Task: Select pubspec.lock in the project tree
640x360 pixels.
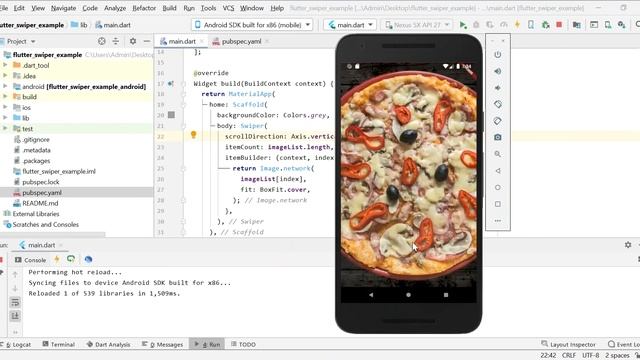Action: [40, 182]
